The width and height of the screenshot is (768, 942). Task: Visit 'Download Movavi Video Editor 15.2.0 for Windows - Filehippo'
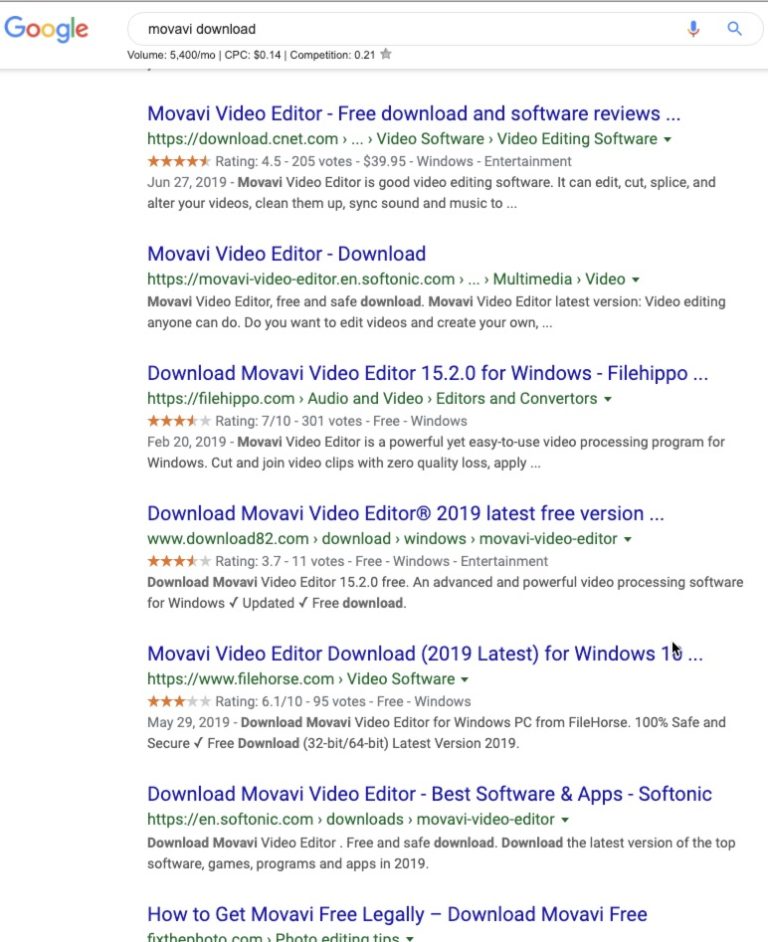[x=427, y=374]
